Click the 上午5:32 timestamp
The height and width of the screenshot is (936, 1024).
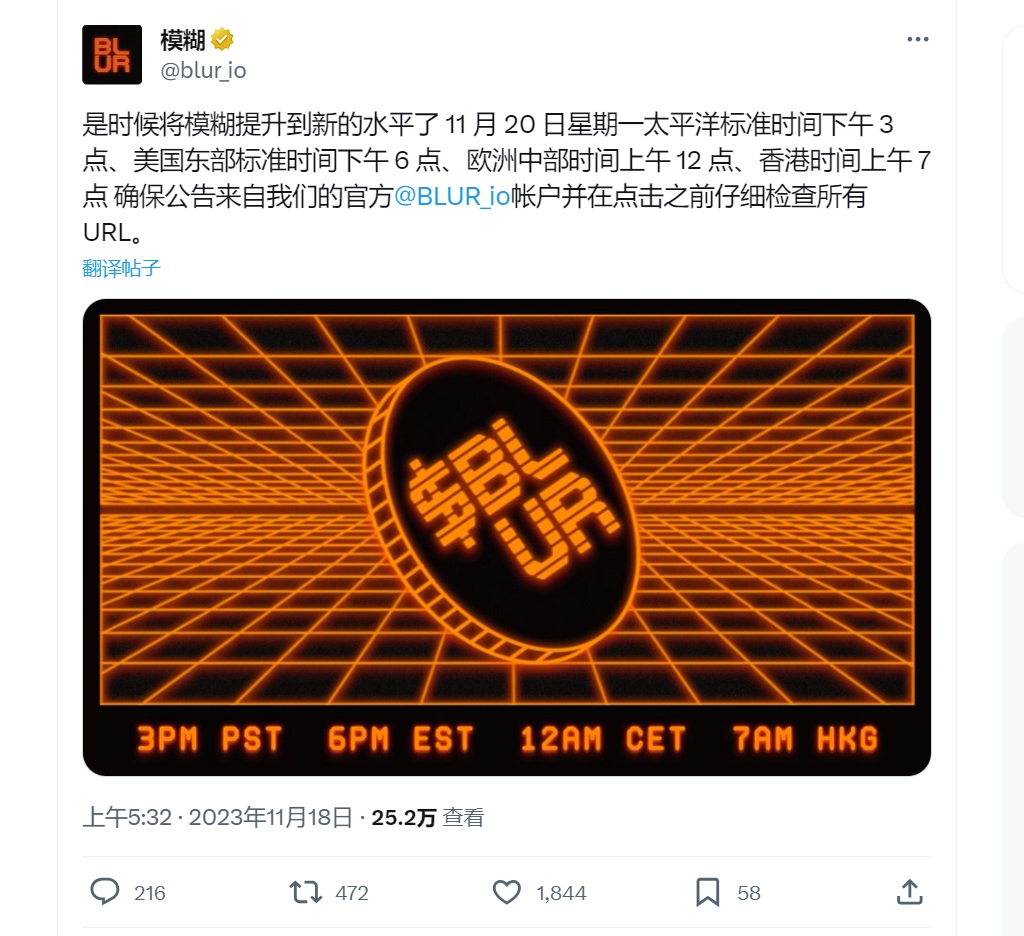(x=127, y=817)
